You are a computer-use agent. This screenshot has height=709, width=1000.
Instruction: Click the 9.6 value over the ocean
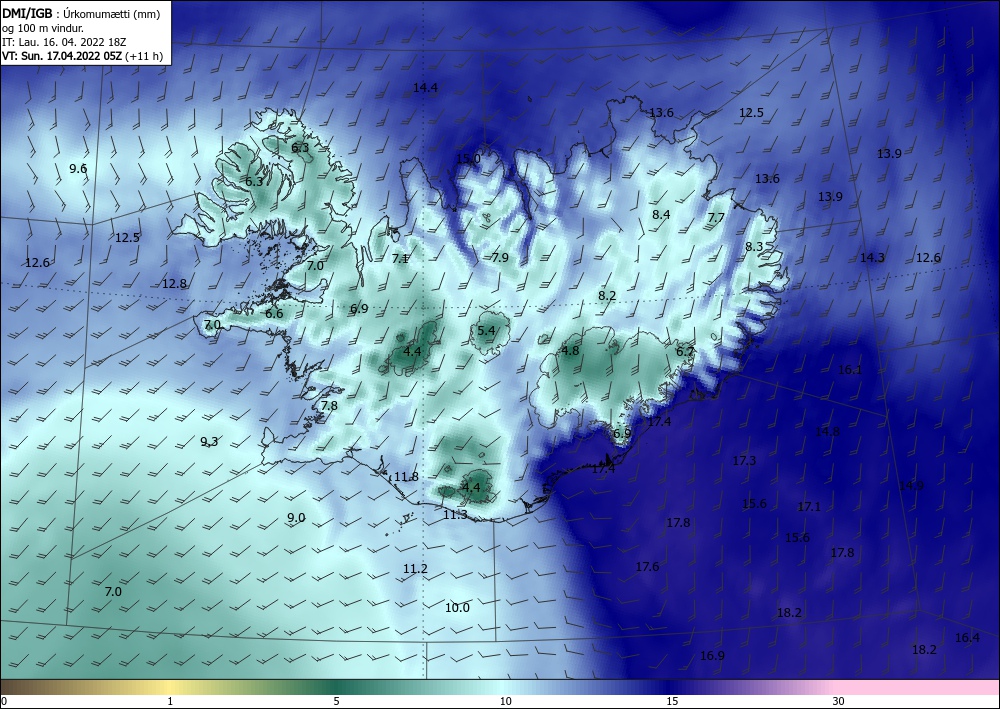tap(78, 169)
